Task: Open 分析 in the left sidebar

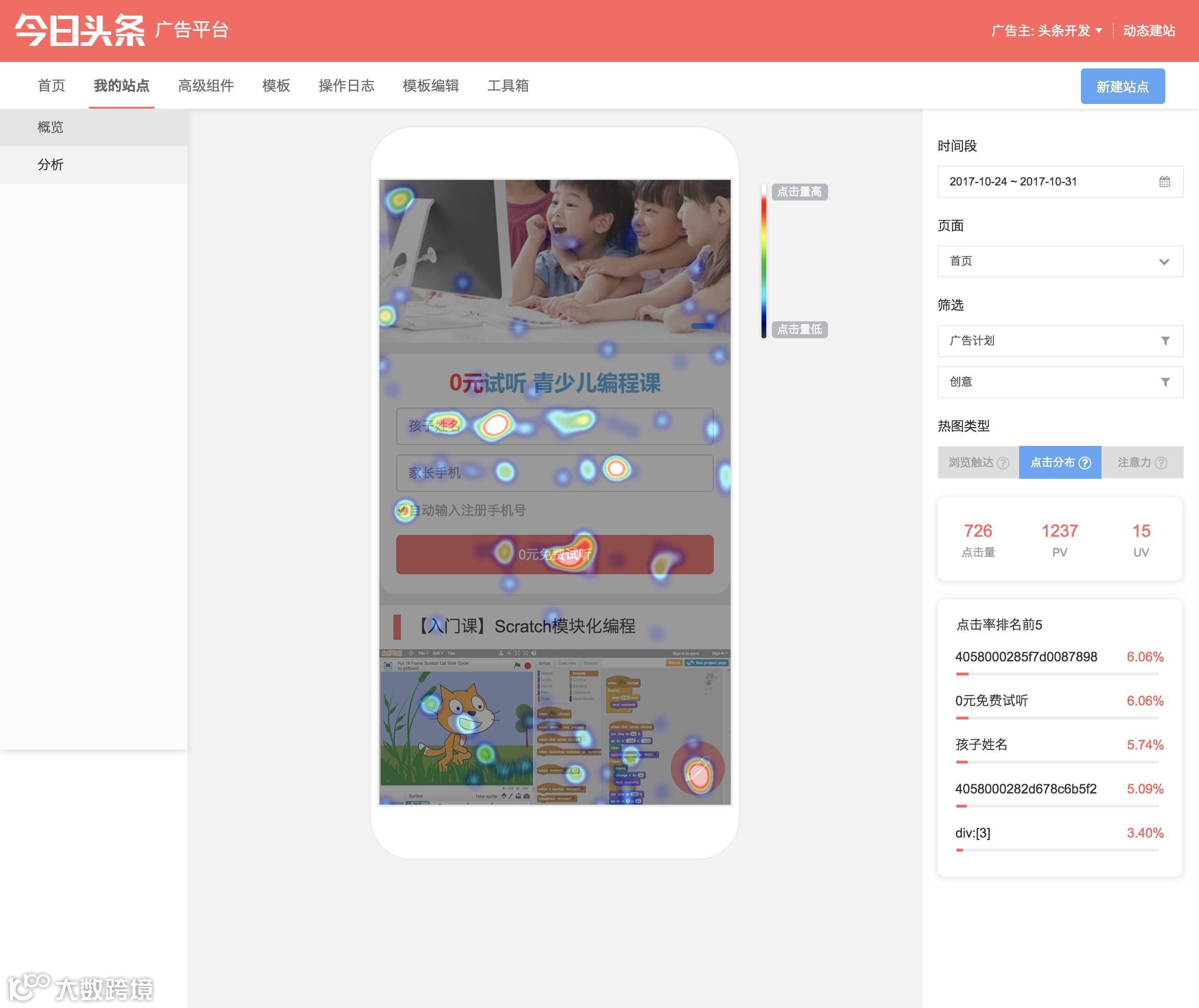Action: [50, 164]
